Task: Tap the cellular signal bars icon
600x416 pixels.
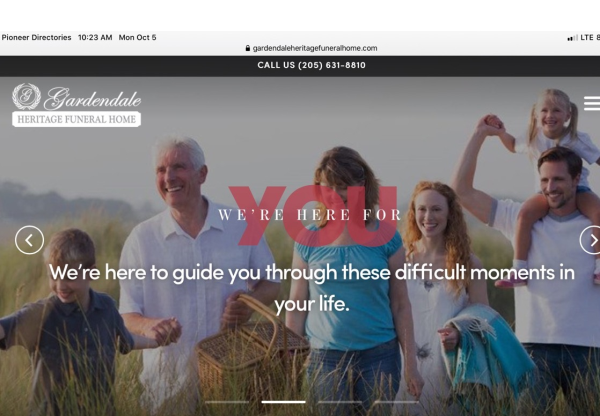Action: point(572,38)
